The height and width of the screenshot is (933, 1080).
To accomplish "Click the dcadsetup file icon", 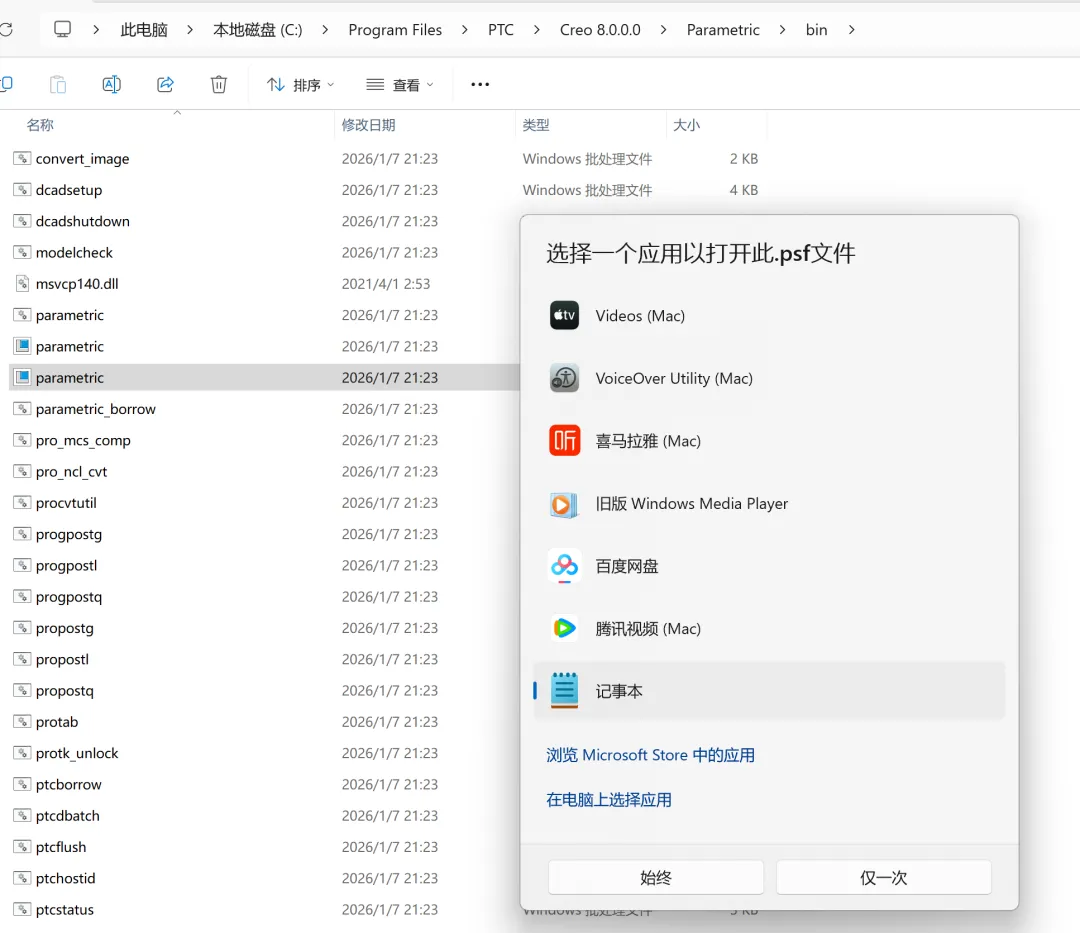I will click(22, 189).
